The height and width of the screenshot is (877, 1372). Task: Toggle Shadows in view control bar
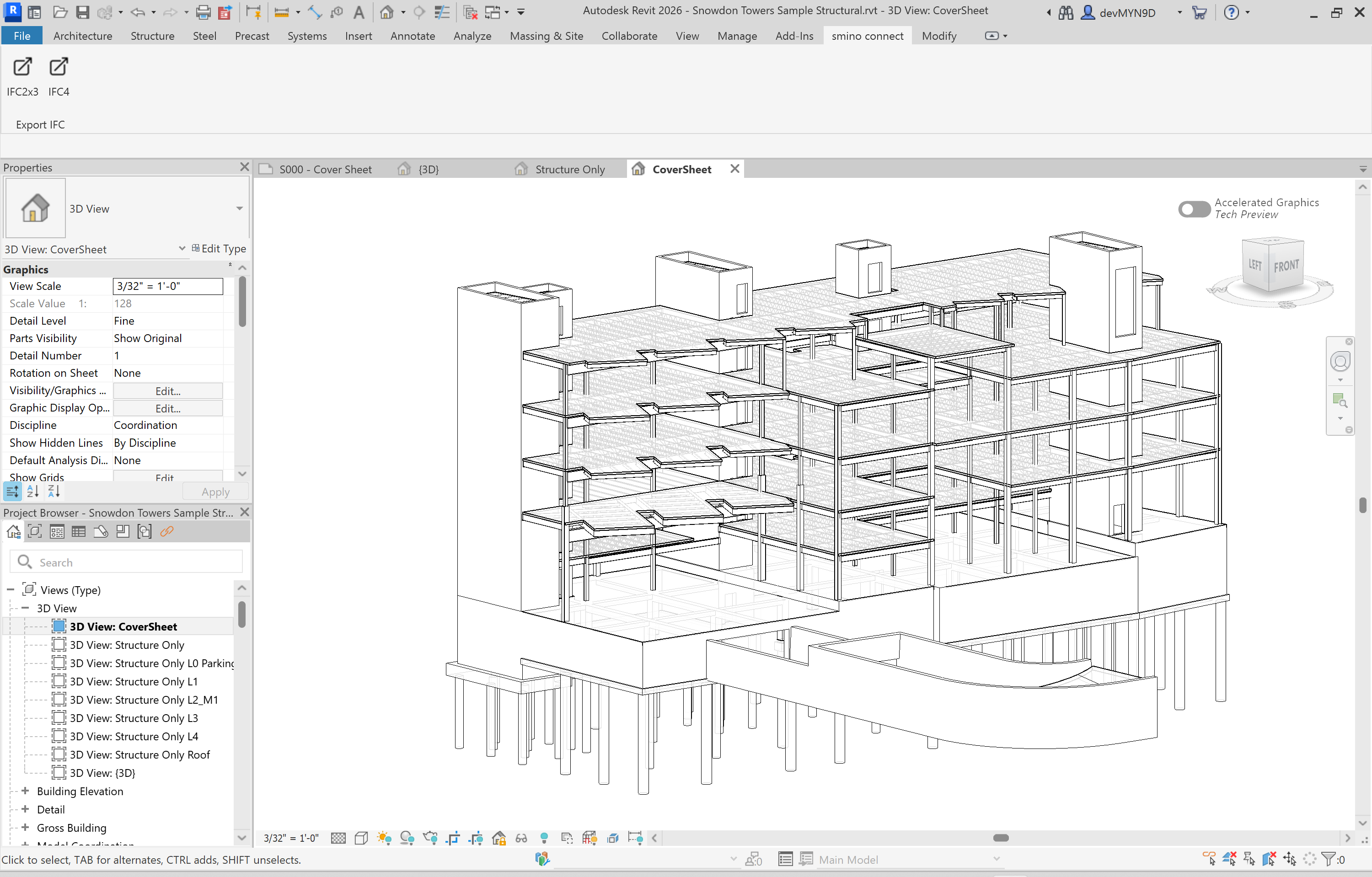[407, 838]
